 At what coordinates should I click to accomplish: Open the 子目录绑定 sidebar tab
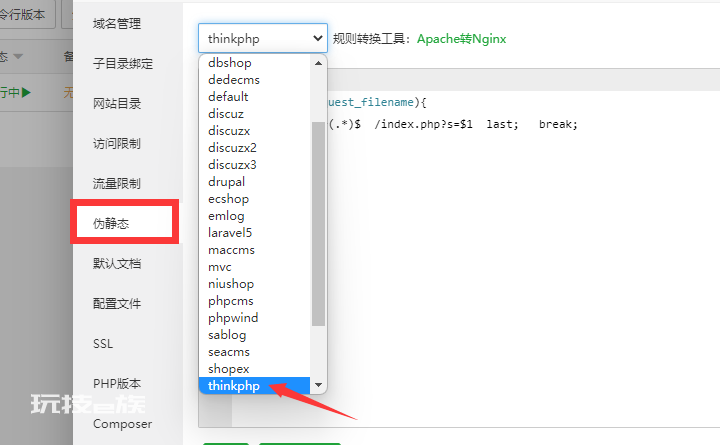123,63
